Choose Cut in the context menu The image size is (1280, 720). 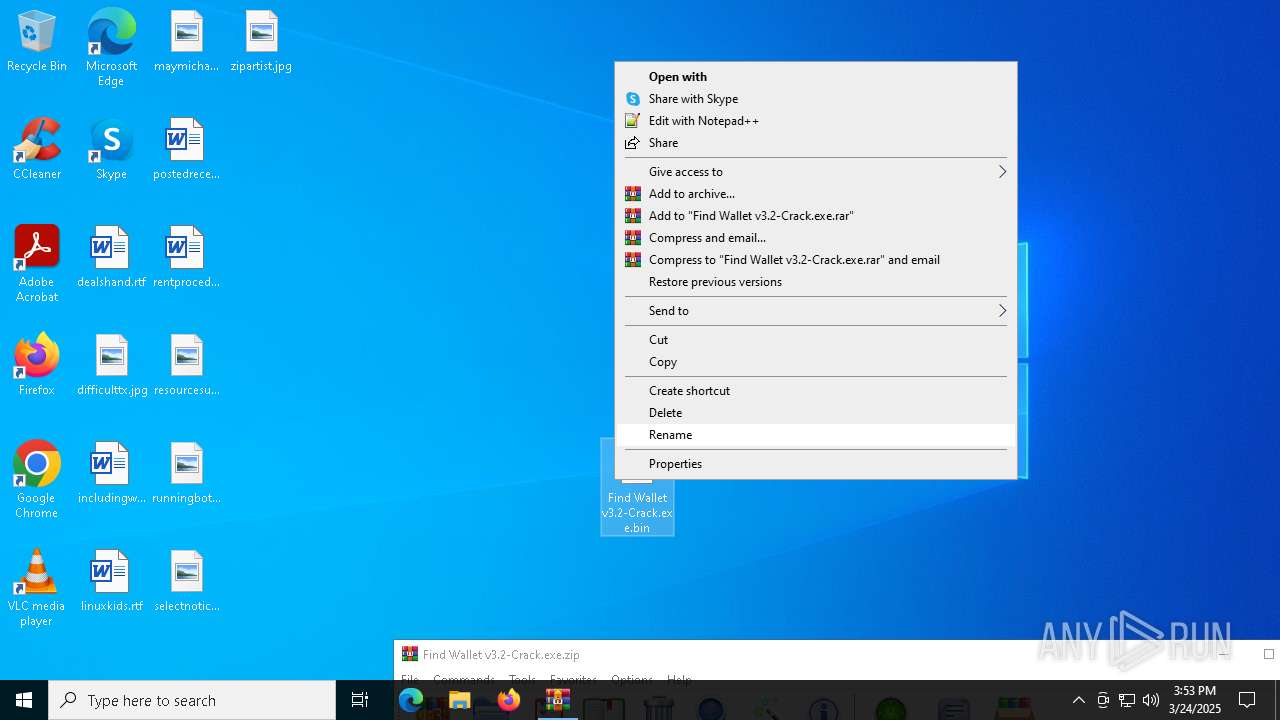(x=815, y=340)
